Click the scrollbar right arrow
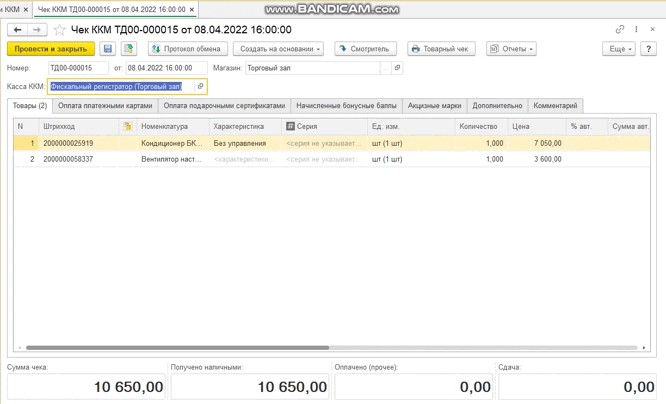Viewport: 666px width, 404px height. pyautogui.click(x=644, y=347)
